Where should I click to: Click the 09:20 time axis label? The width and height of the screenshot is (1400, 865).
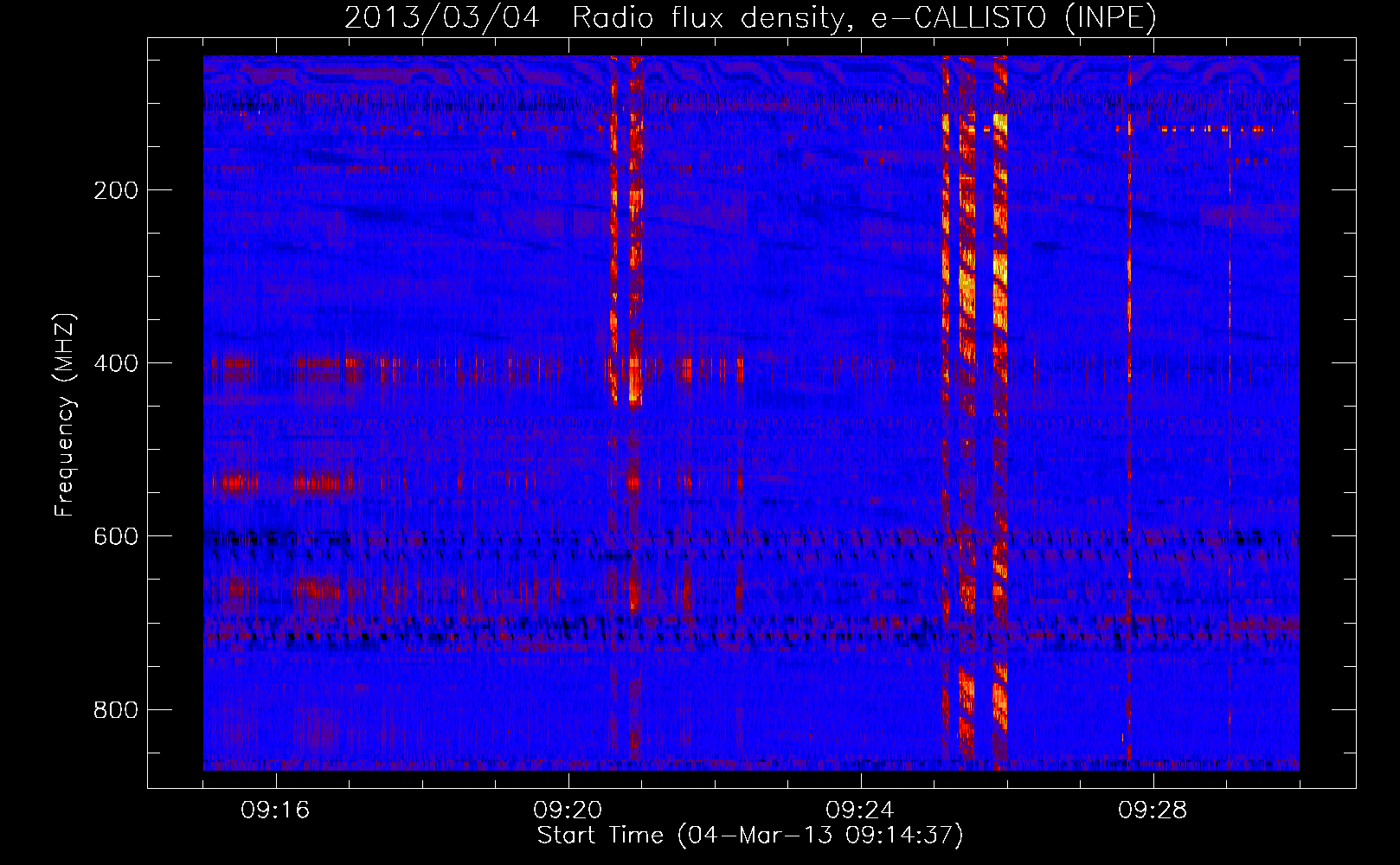[568, 811]
